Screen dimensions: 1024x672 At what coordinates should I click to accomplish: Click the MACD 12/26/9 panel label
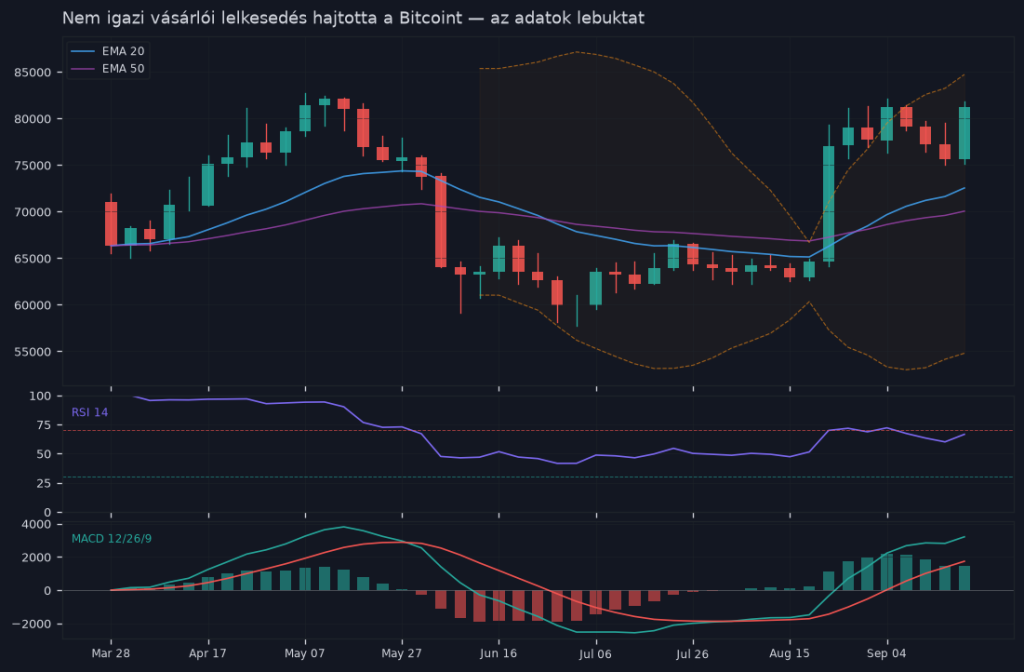(111, 539)
